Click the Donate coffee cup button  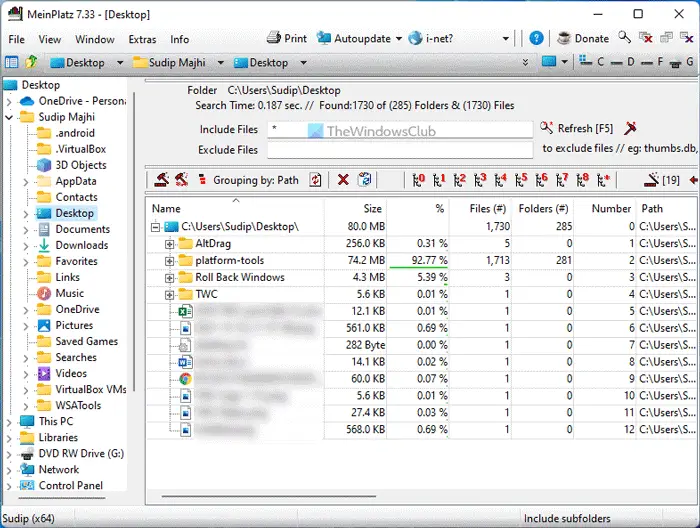click(583, 38)
